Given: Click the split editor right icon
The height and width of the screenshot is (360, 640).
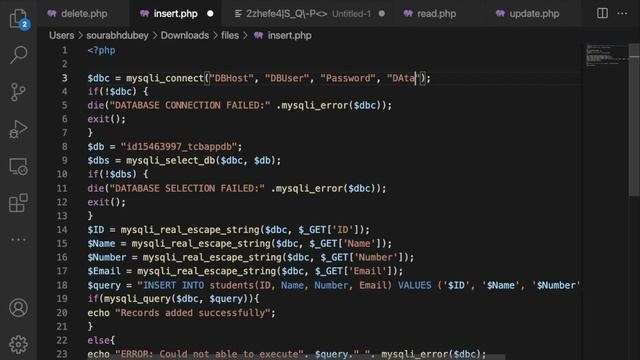Looking at the screenshot, I should [x=602, y=13].
